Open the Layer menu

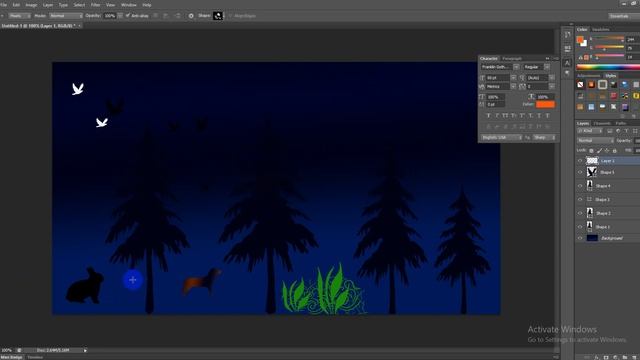(48, 5)
